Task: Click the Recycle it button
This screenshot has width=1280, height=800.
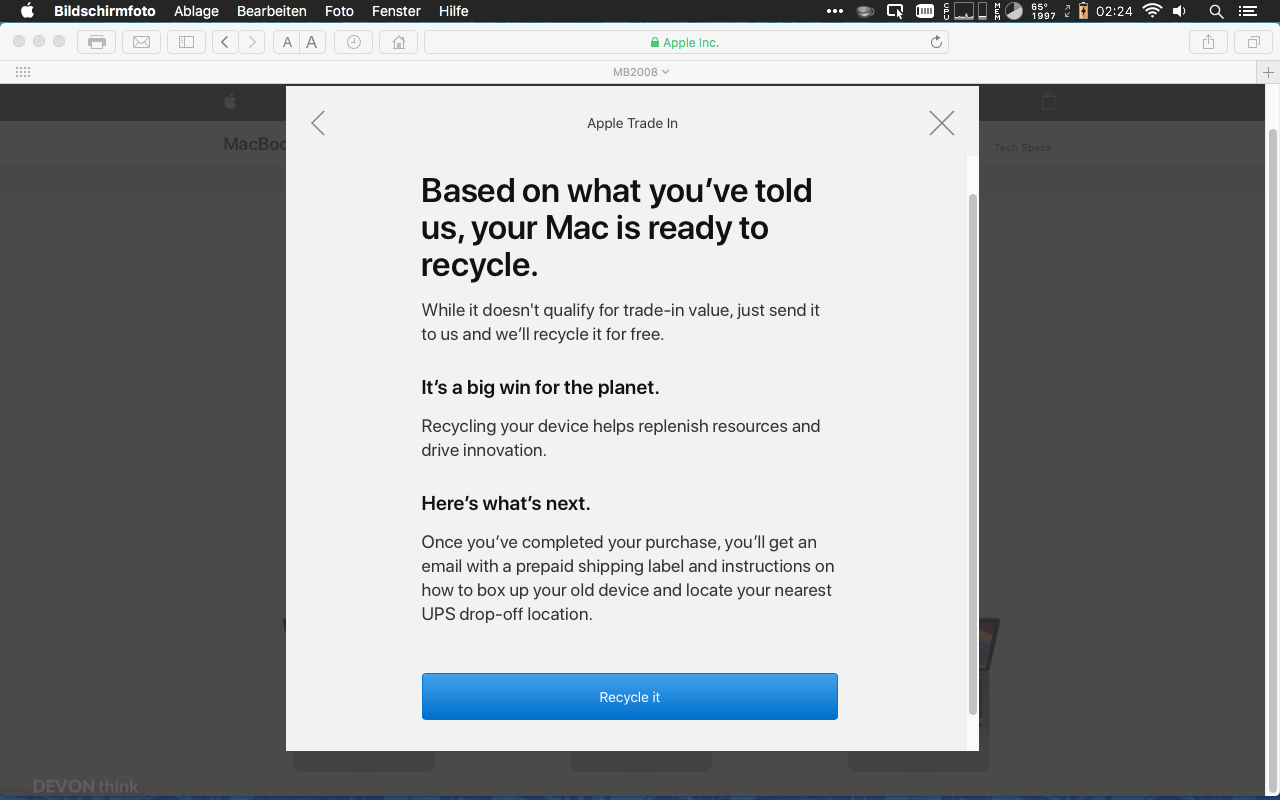Action: coord(630,697)
